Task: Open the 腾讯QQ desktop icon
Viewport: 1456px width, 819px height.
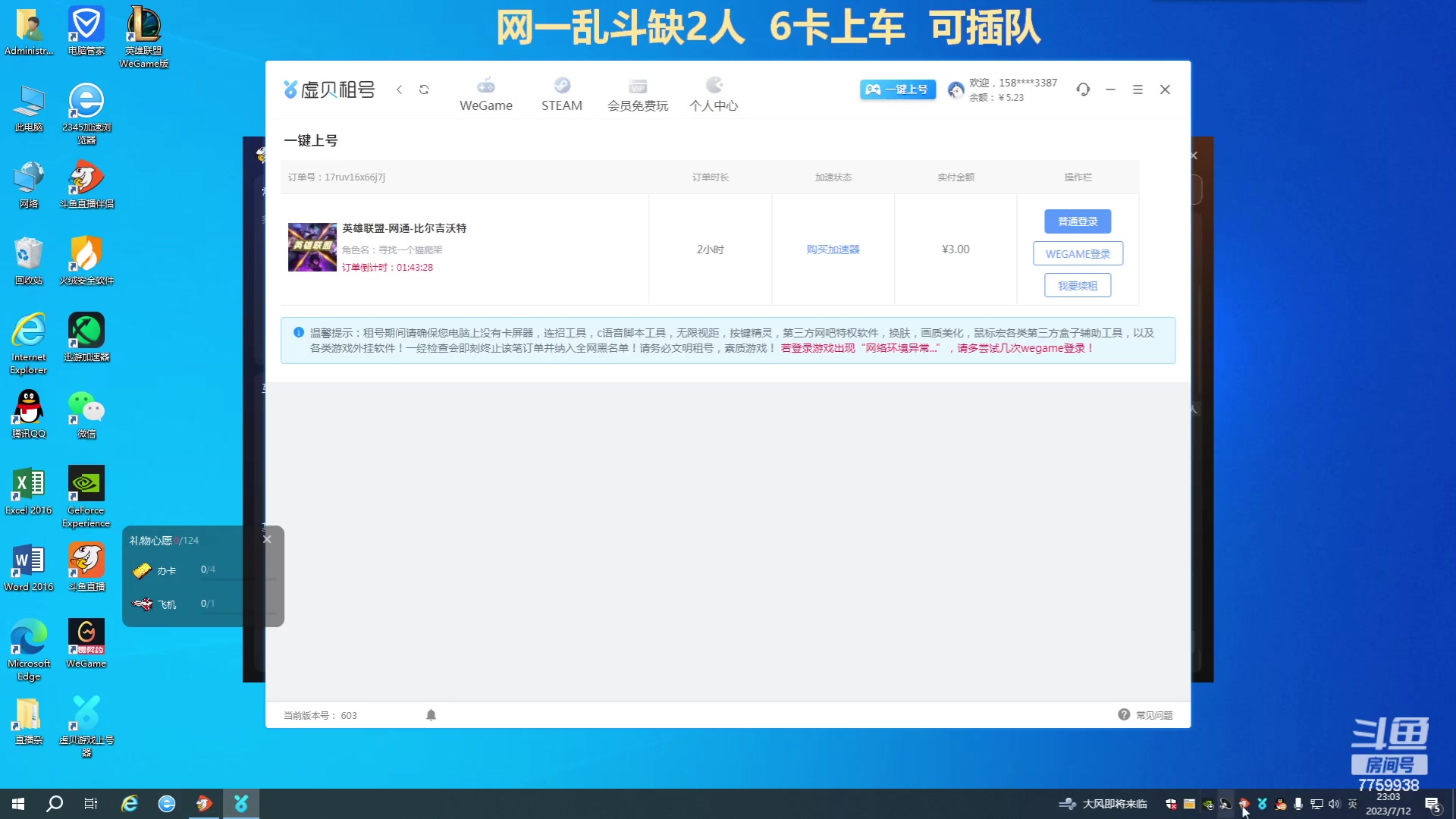Action: point(29,414)
